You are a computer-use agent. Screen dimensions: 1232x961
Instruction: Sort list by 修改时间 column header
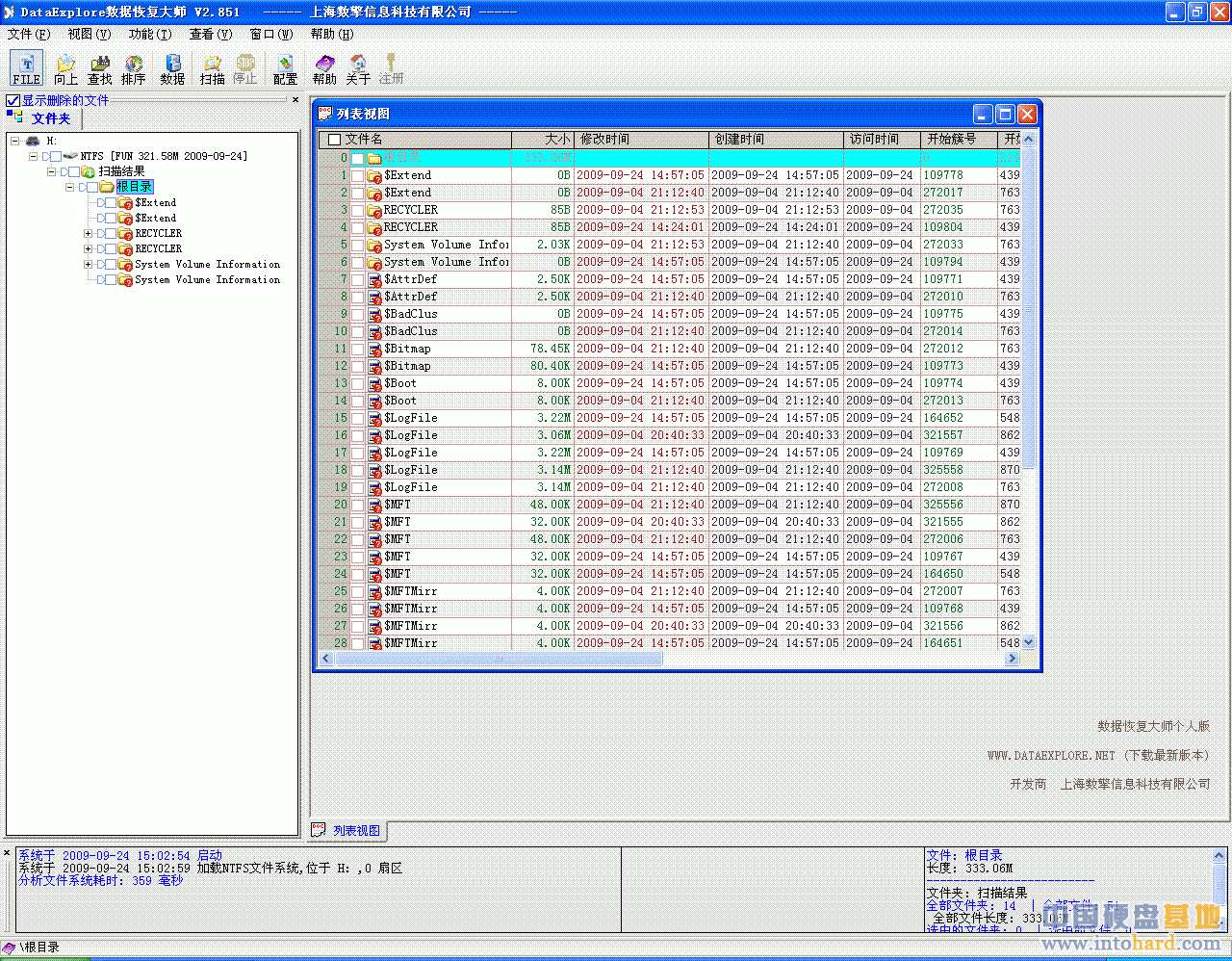[x=641, y=140]
